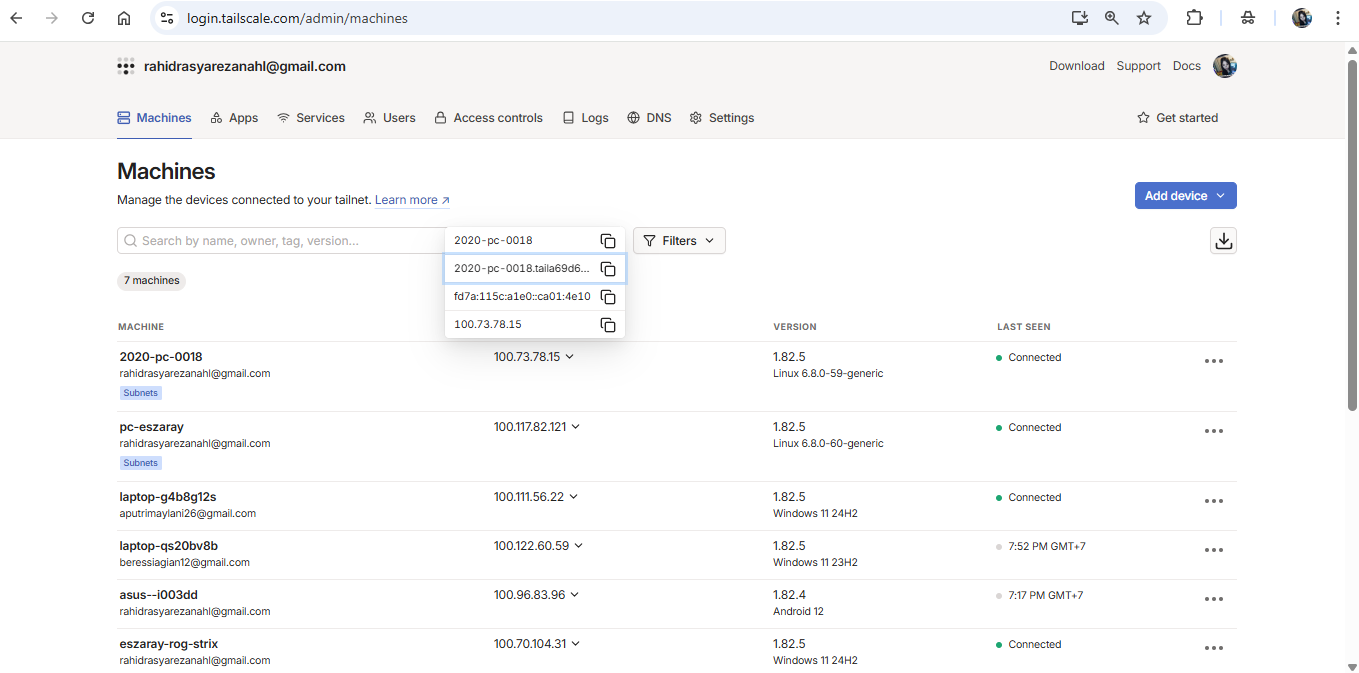The height and width of the screenshot is (673, 1359).
Task: Open options menu for 2020-pc-0018
Action: pyautogui.click(x=1214, y=362)
